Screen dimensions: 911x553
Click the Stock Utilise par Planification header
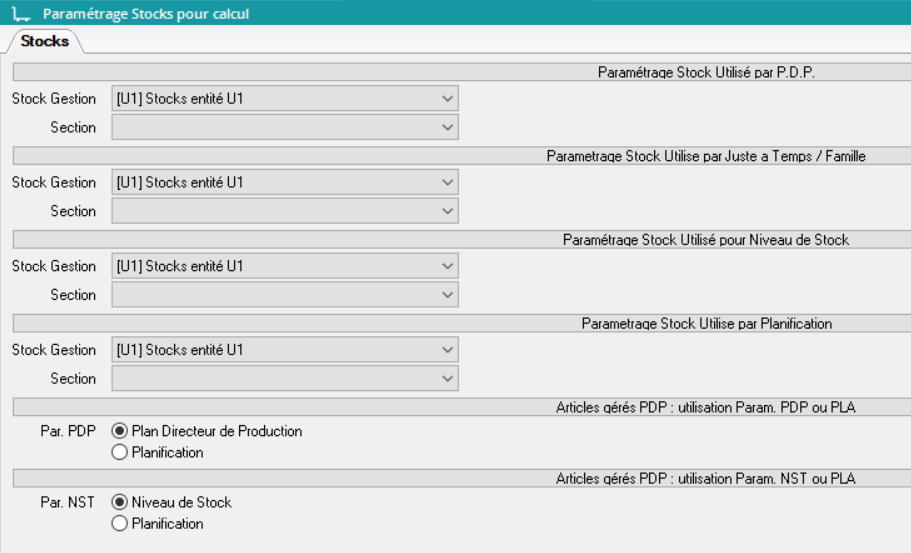tap(706, 324)
